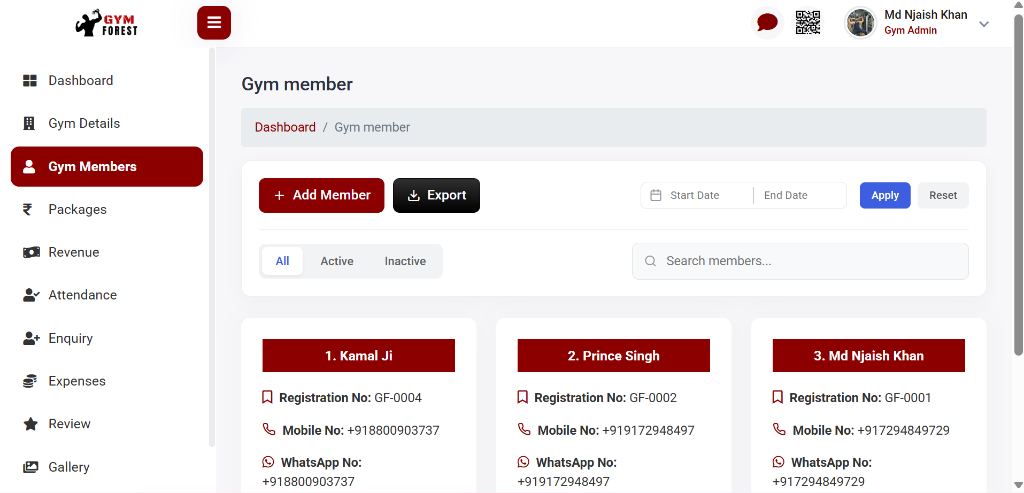The width and height of the screenshot is (1024, 493).
Task: Click the '3. Md Njaish Khan' card header
Action: tap(869, 356)
